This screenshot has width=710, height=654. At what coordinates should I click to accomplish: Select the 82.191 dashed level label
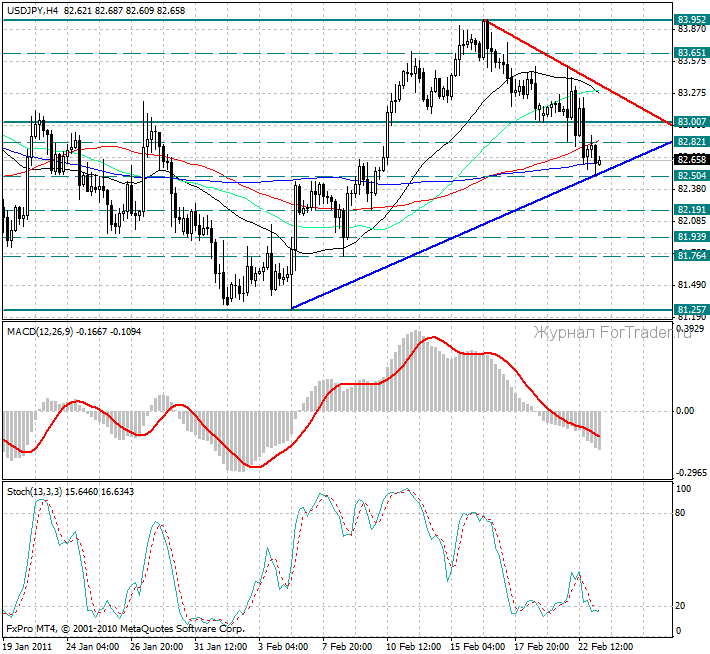click(691, 210)
